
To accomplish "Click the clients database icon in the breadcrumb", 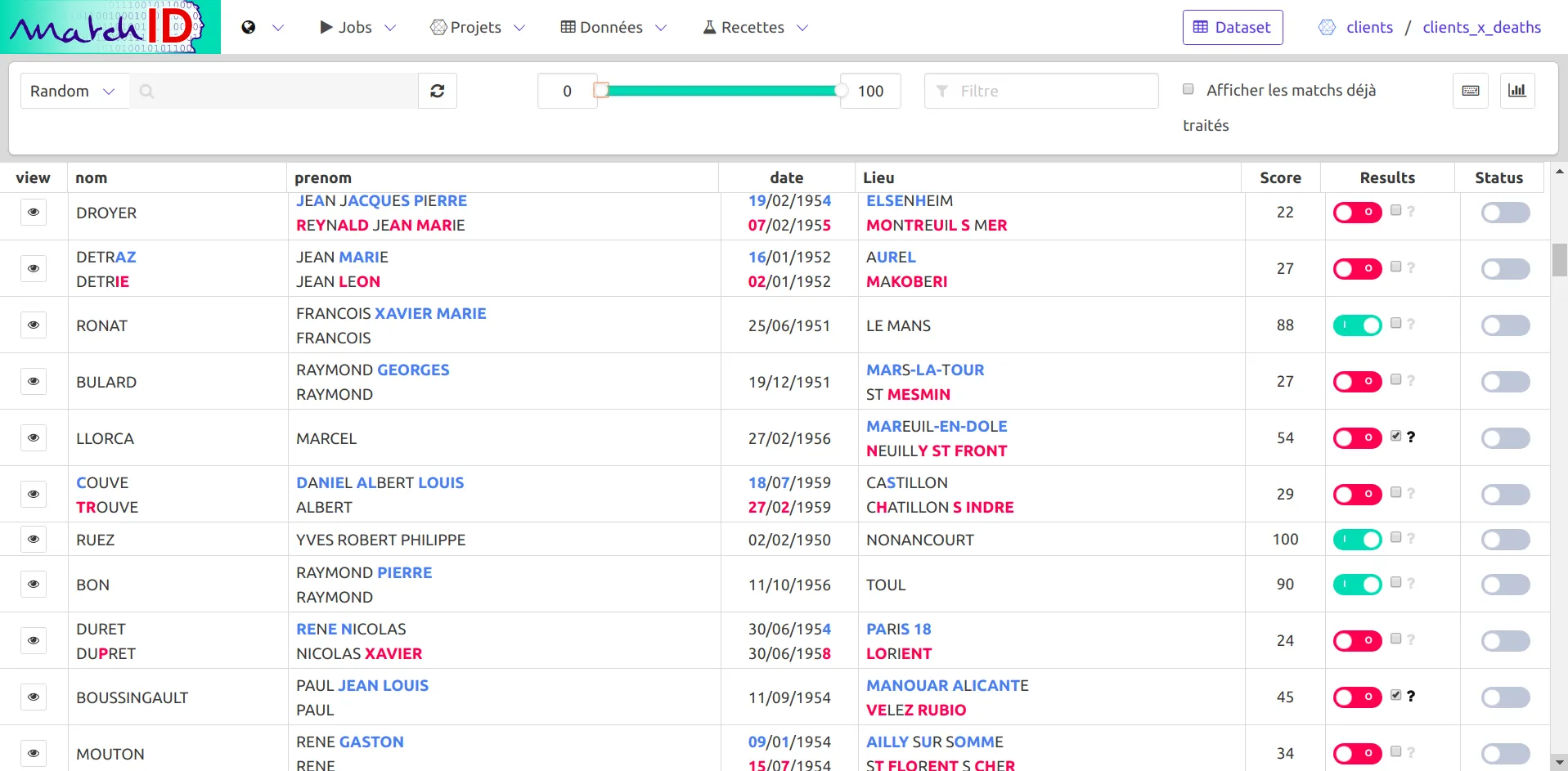I will coord(1326,27).
